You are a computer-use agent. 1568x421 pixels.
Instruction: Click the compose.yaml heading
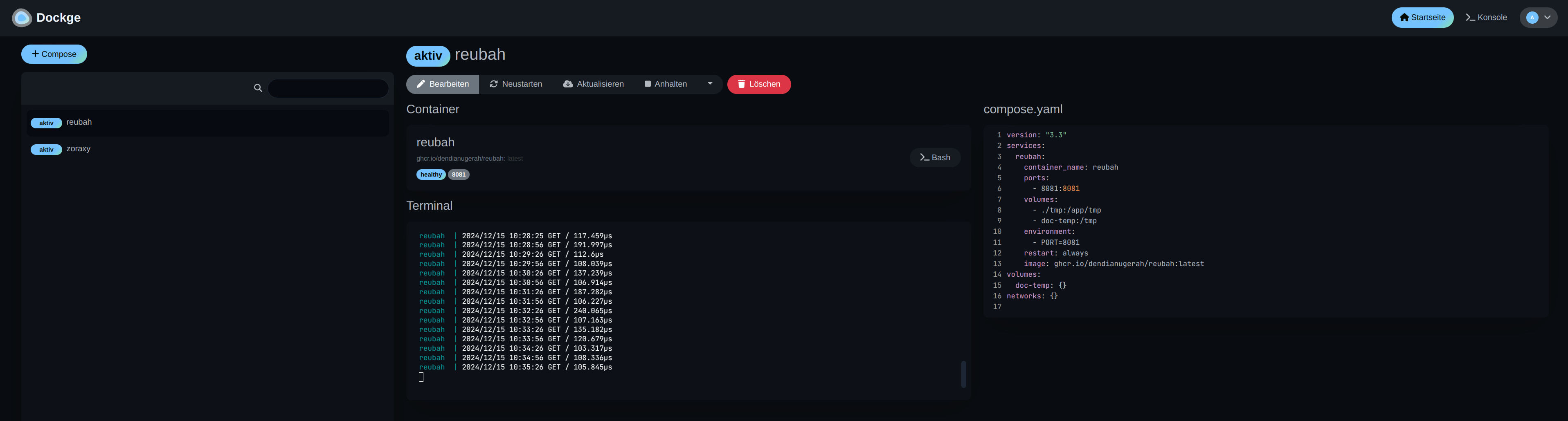pos(1023,110)
